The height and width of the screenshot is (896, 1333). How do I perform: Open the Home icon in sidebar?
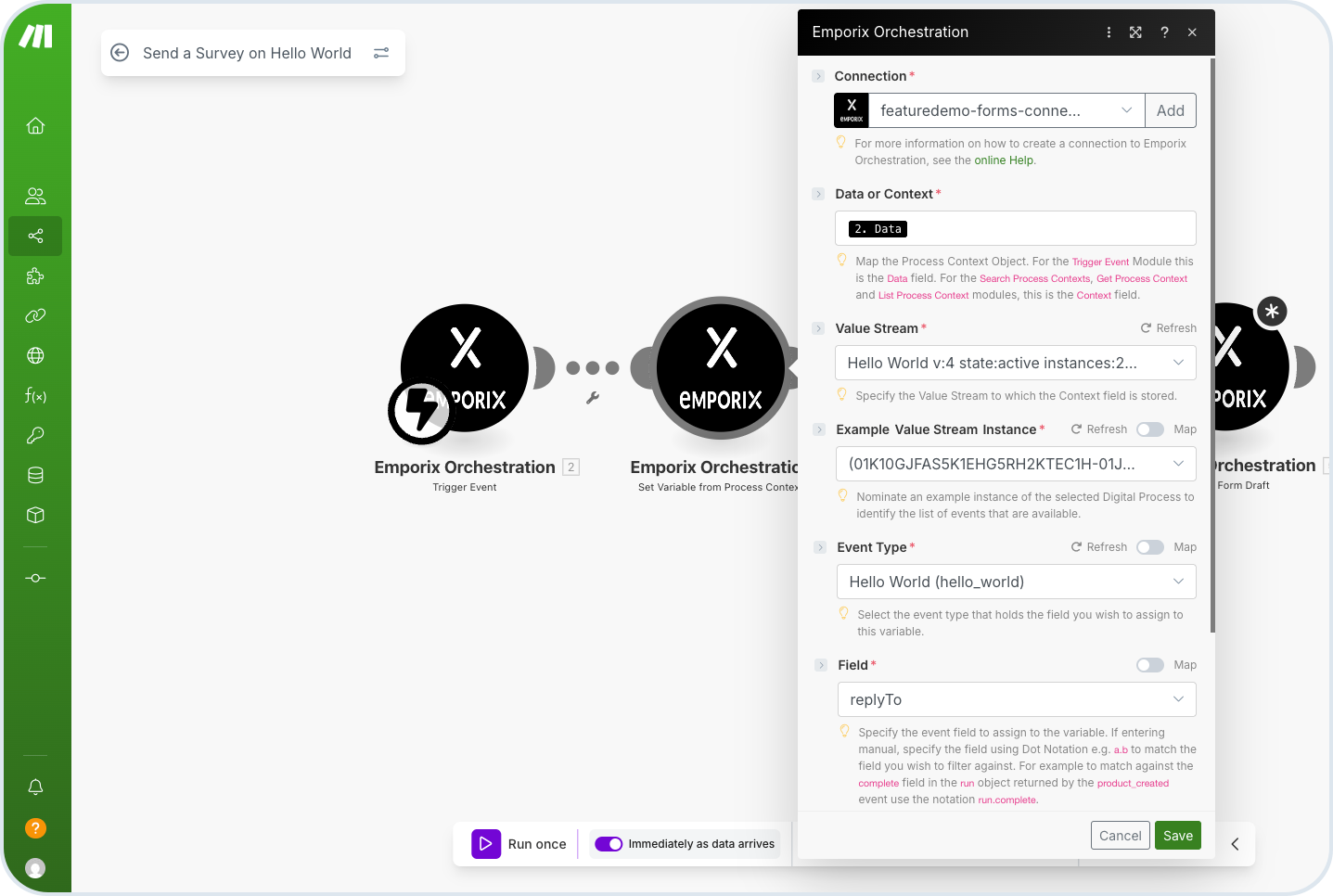(35, 125)
